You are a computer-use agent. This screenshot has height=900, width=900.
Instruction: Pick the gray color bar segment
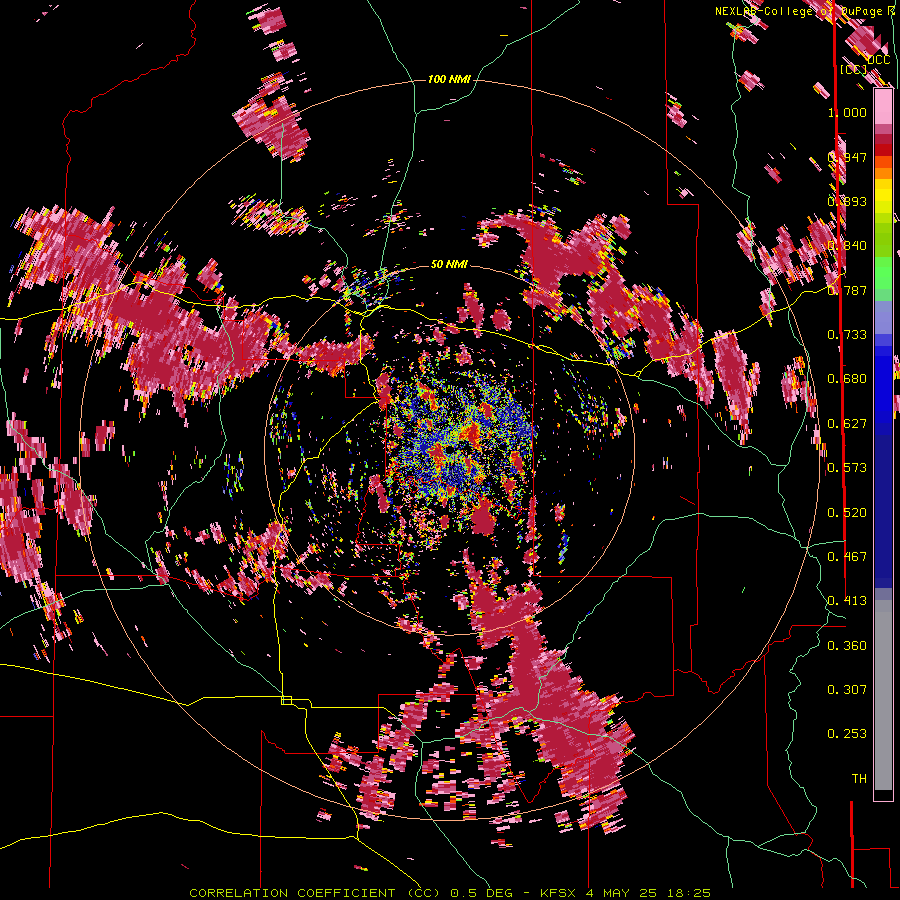pyautogui.click(x=883, y=695)
